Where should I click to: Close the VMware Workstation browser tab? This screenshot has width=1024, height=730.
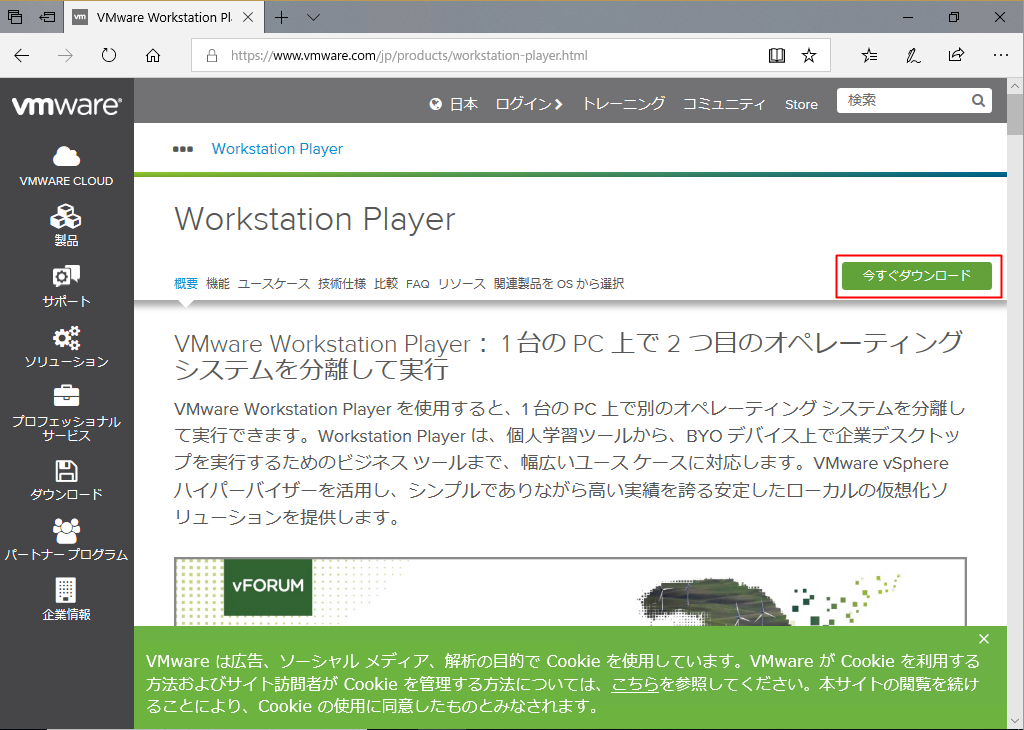(x=248, y=17)
